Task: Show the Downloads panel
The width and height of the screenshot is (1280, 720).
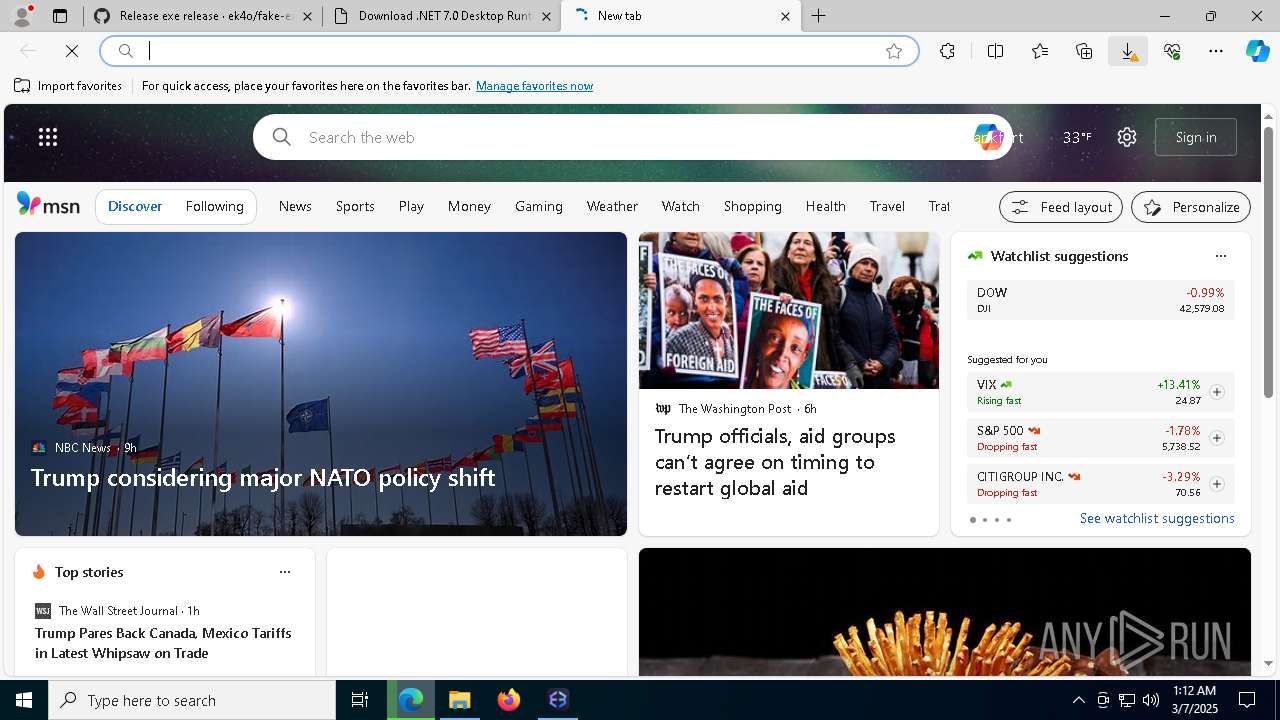Action: click(1128, 51)
